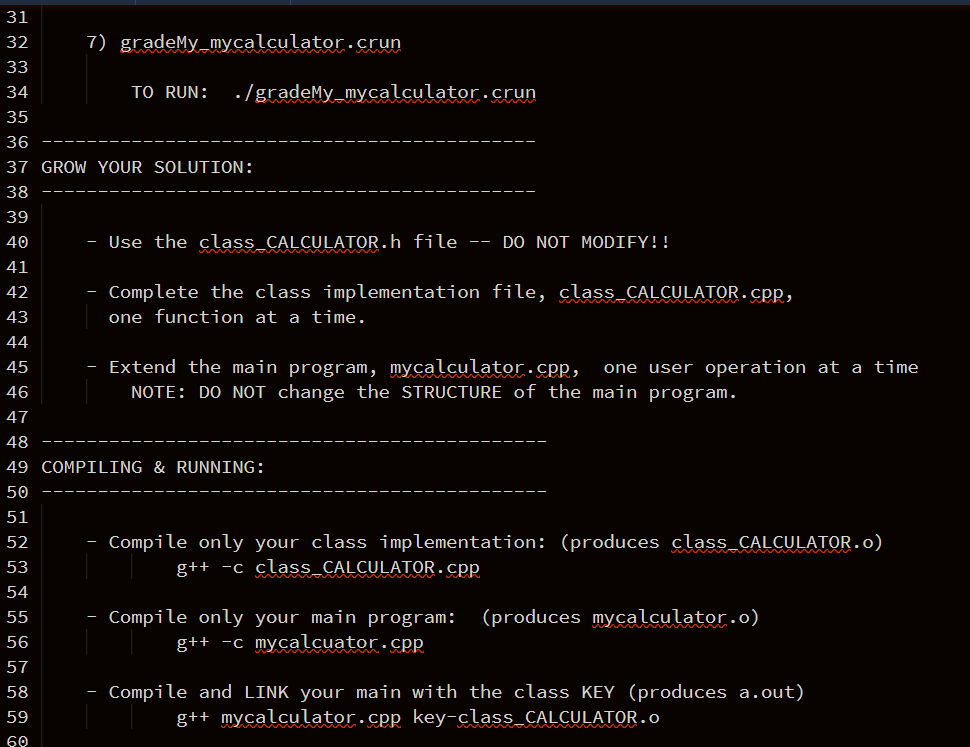
Task: Click line number 49 in the gutter
Action: 17,466
